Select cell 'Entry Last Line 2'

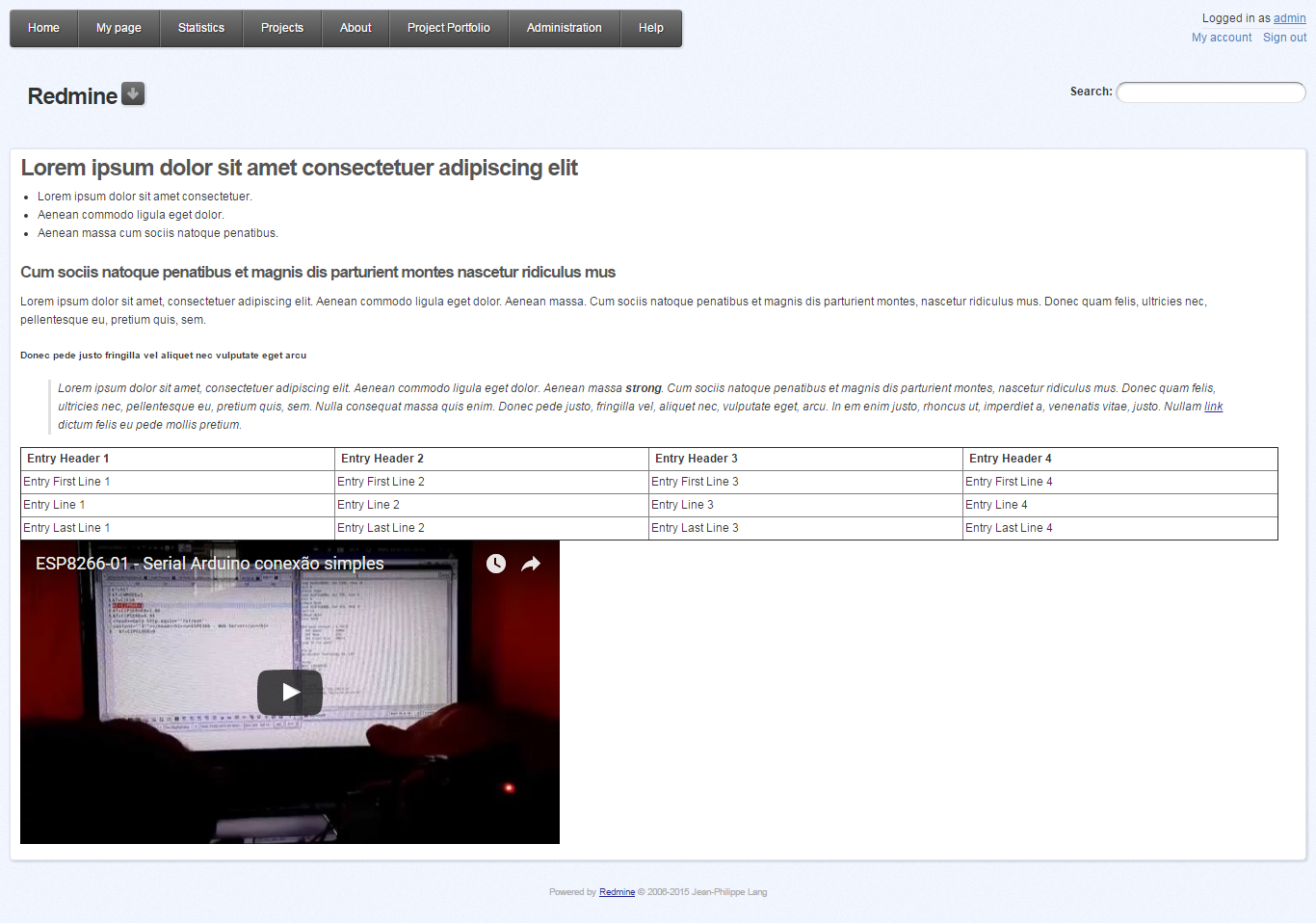click(x=491, y=528)
